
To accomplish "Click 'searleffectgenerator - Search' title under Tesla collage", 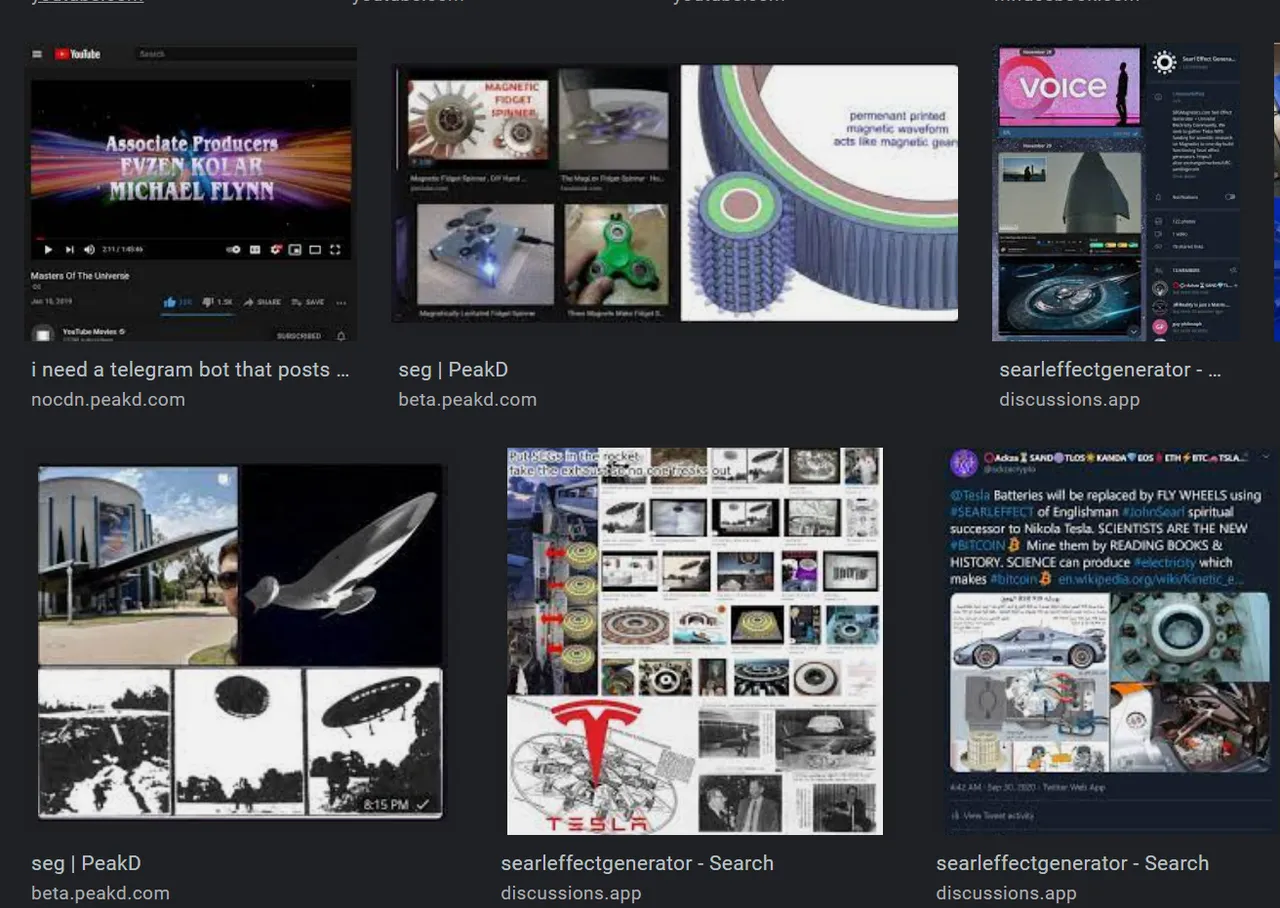I will coord(637,863).
